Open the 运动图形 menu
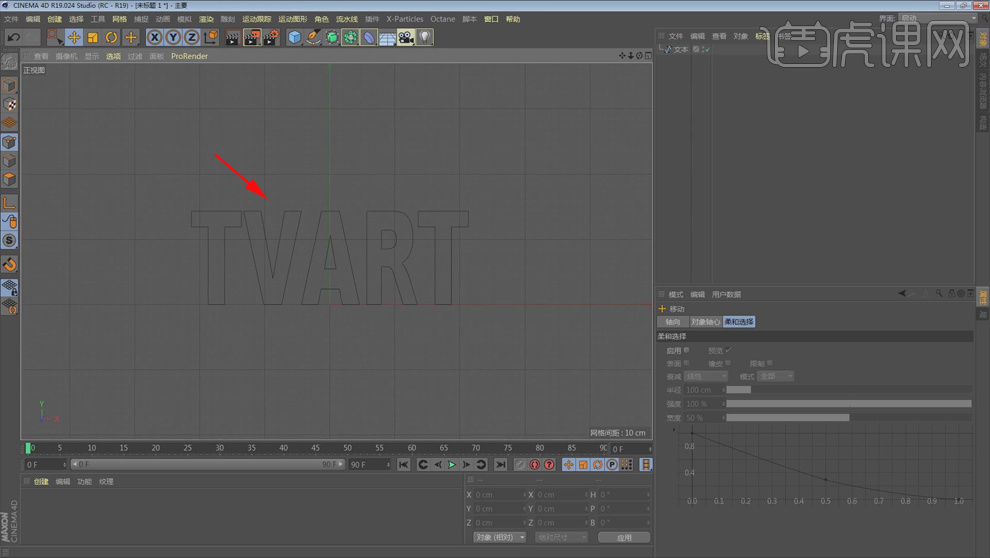 coord(292,20)
